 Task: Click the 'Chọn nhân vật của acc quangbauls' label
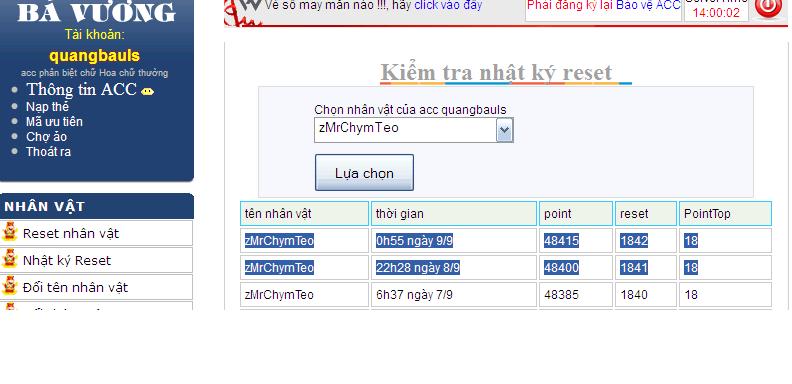pyautogui.click(x=410, y=110)
